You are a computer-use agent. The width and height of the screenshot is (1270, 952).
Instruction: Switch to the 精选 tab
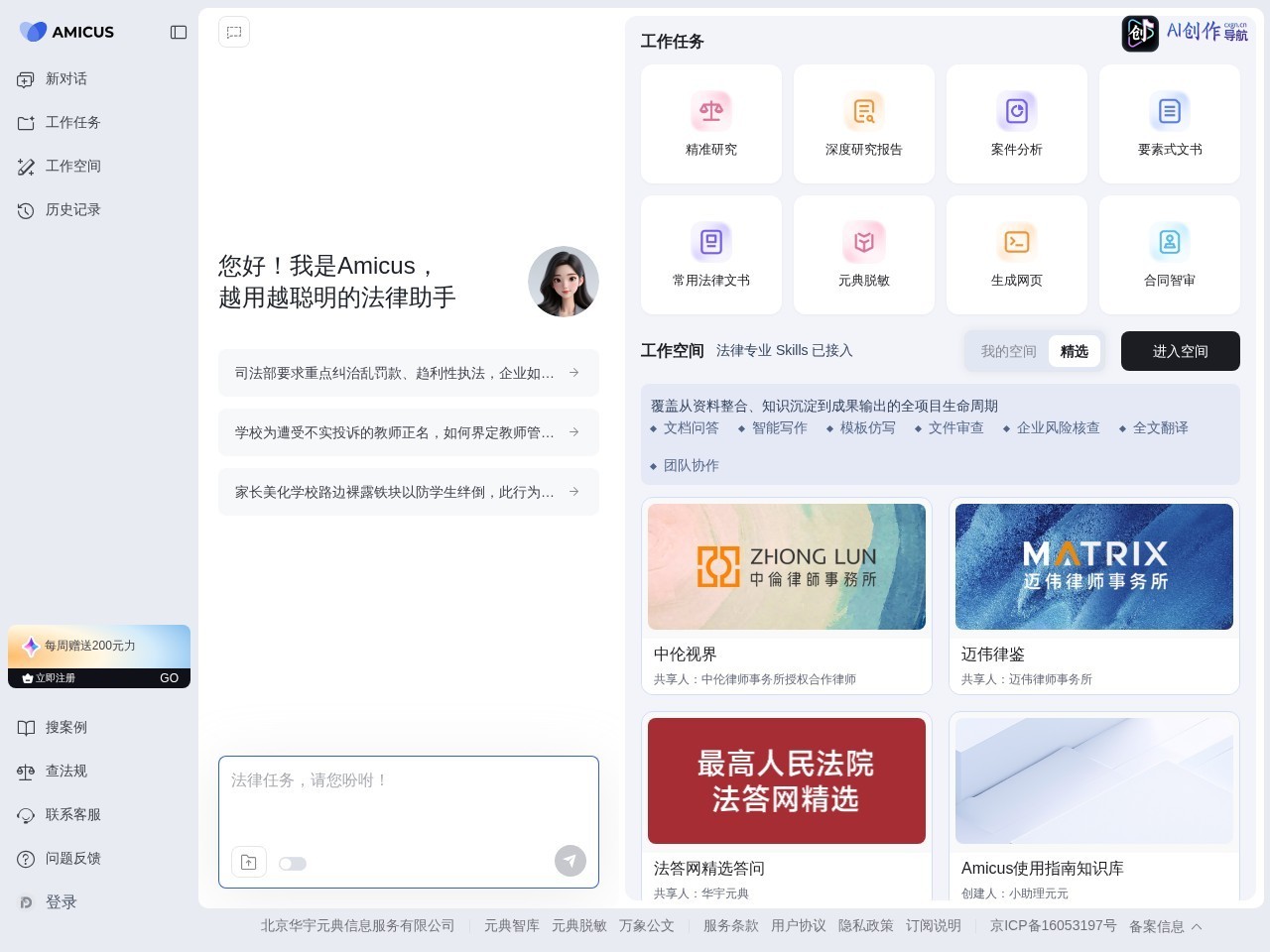[1074, 351]
